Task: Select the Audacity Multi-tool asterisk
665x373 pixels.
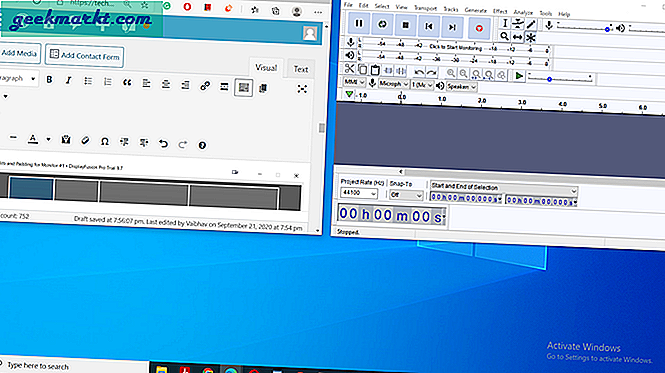Action: (x=531, y=37)
